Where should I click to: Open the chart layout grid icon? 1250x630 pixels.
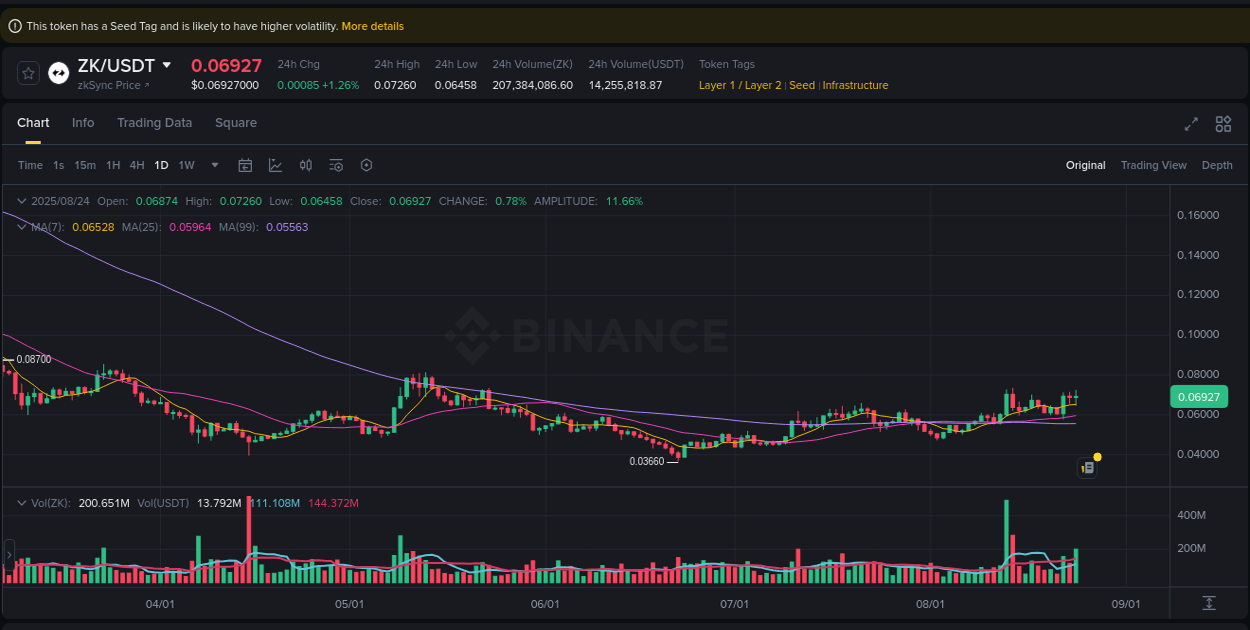[x=1223, y=124]
